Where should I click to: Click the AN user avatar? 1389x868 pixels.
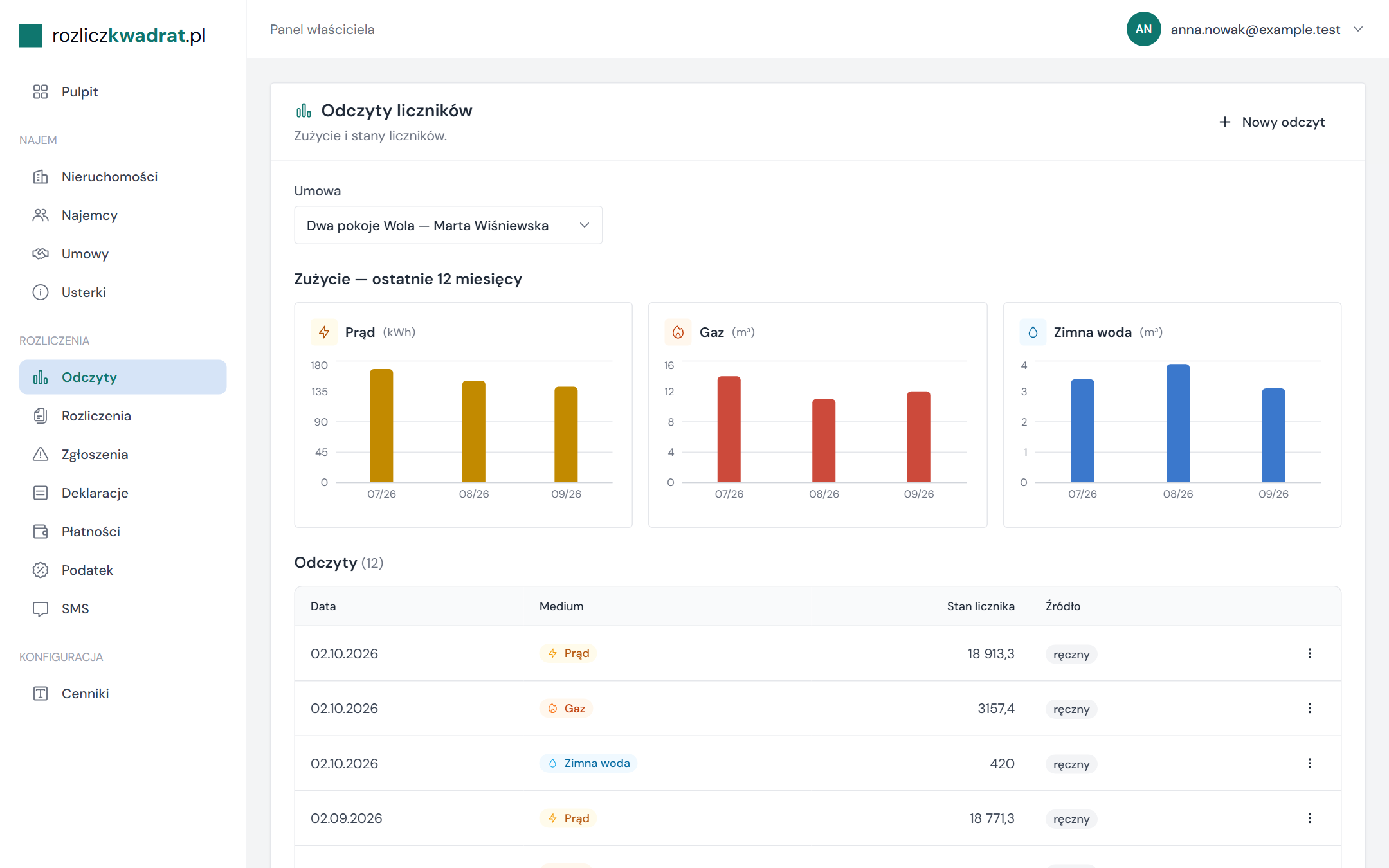(1143, 29)
